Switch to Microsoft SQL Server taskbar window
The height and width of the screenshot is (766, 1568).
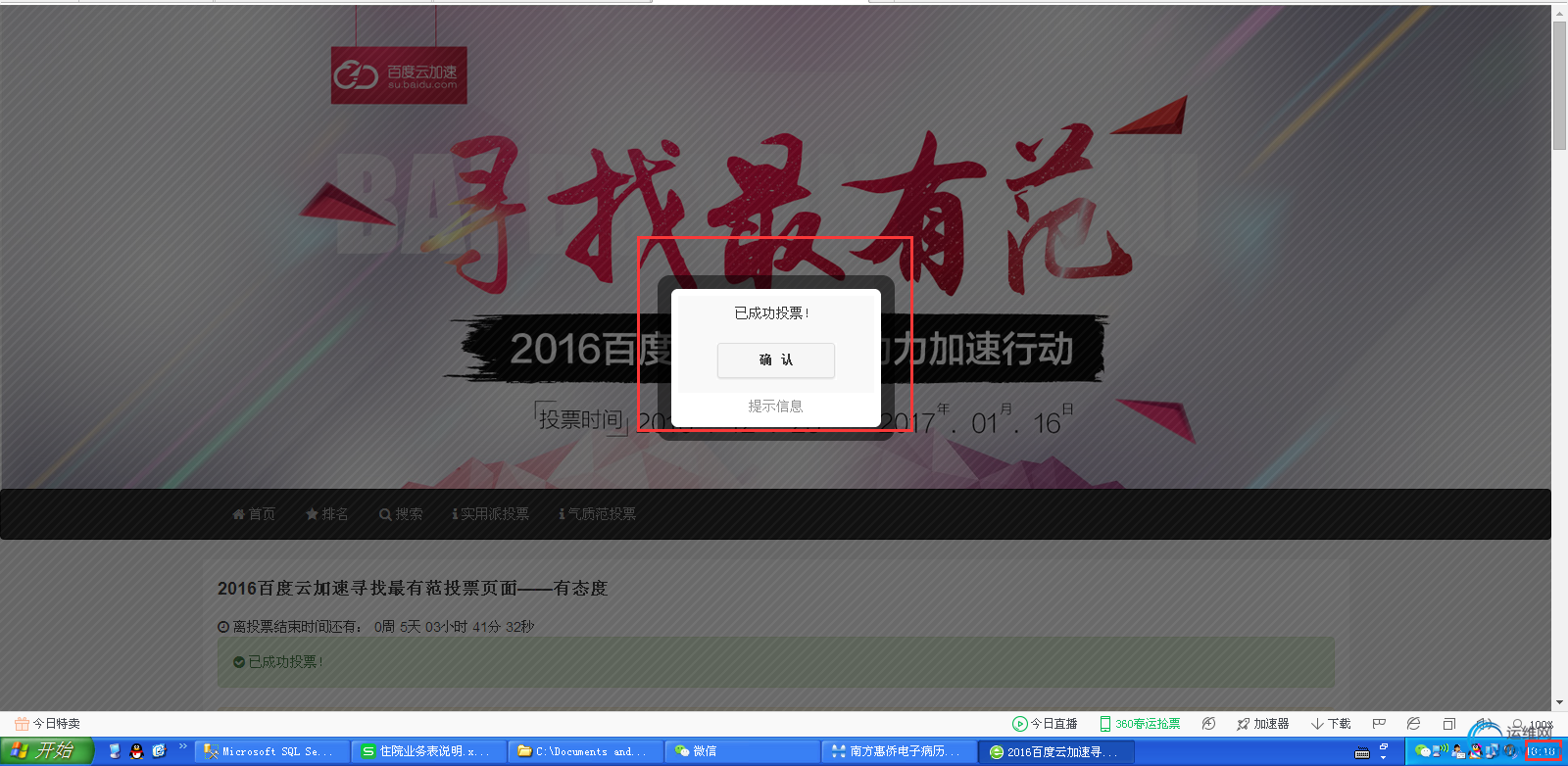point(271,751)
